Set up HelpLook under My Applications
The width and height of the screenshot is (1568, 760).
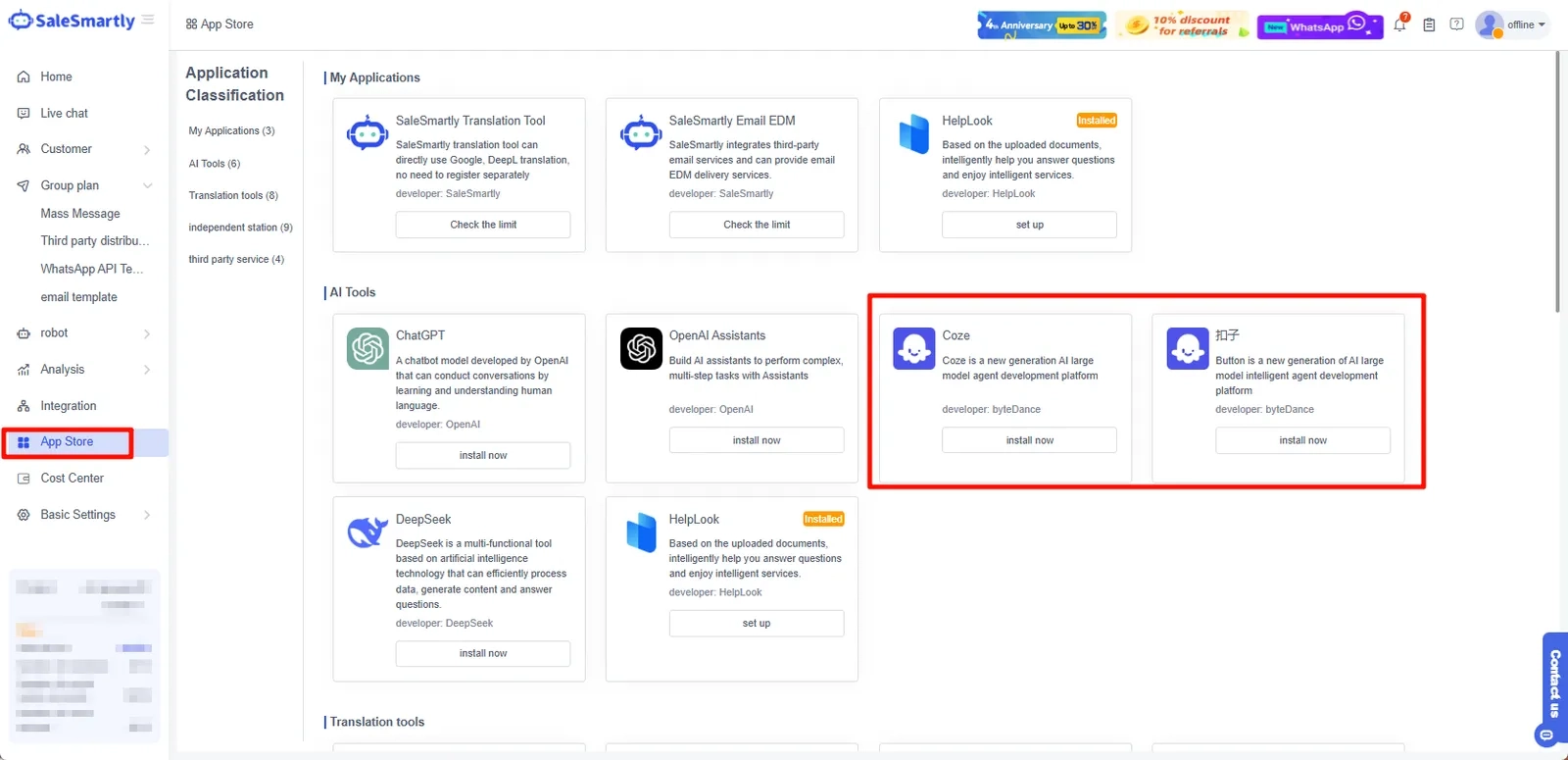point(1029,225)
